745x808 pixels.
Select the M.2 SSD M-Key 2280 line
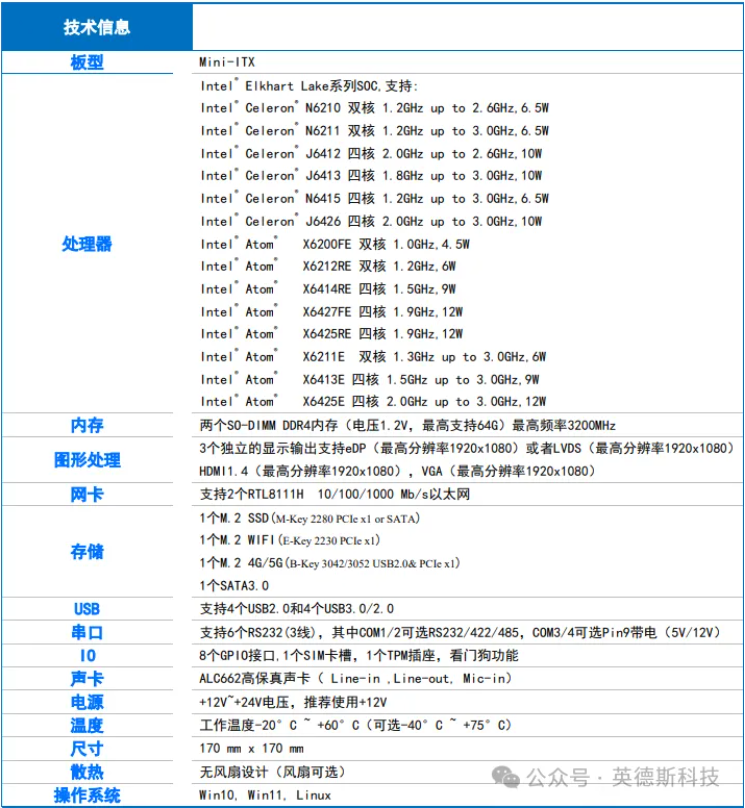tap(310, 518)
